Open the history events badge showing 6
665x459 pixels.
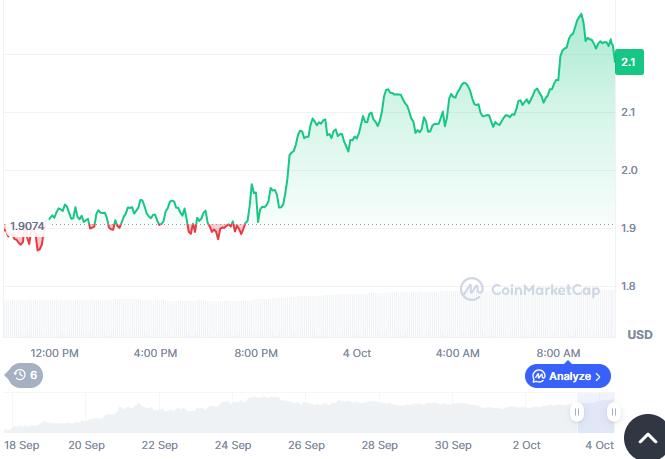pyautogui.click(x=25, y=375)
